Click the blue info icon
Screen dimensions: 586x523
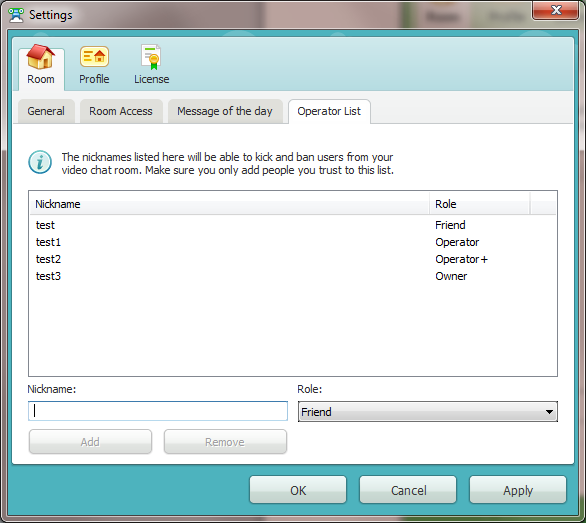point(40,163)
